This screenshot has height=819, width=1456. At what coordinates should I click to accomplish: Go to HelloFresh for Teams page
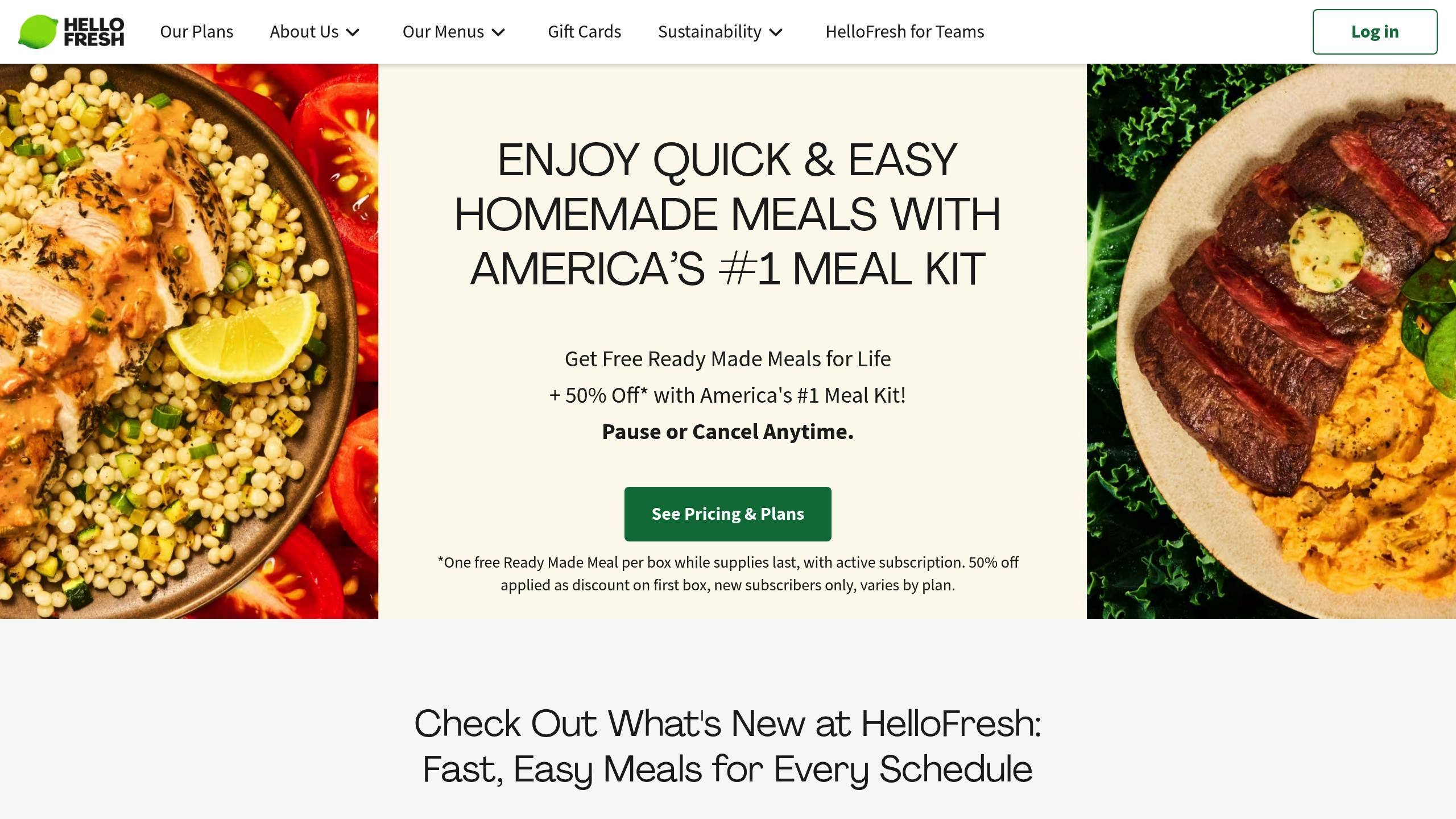904,32
